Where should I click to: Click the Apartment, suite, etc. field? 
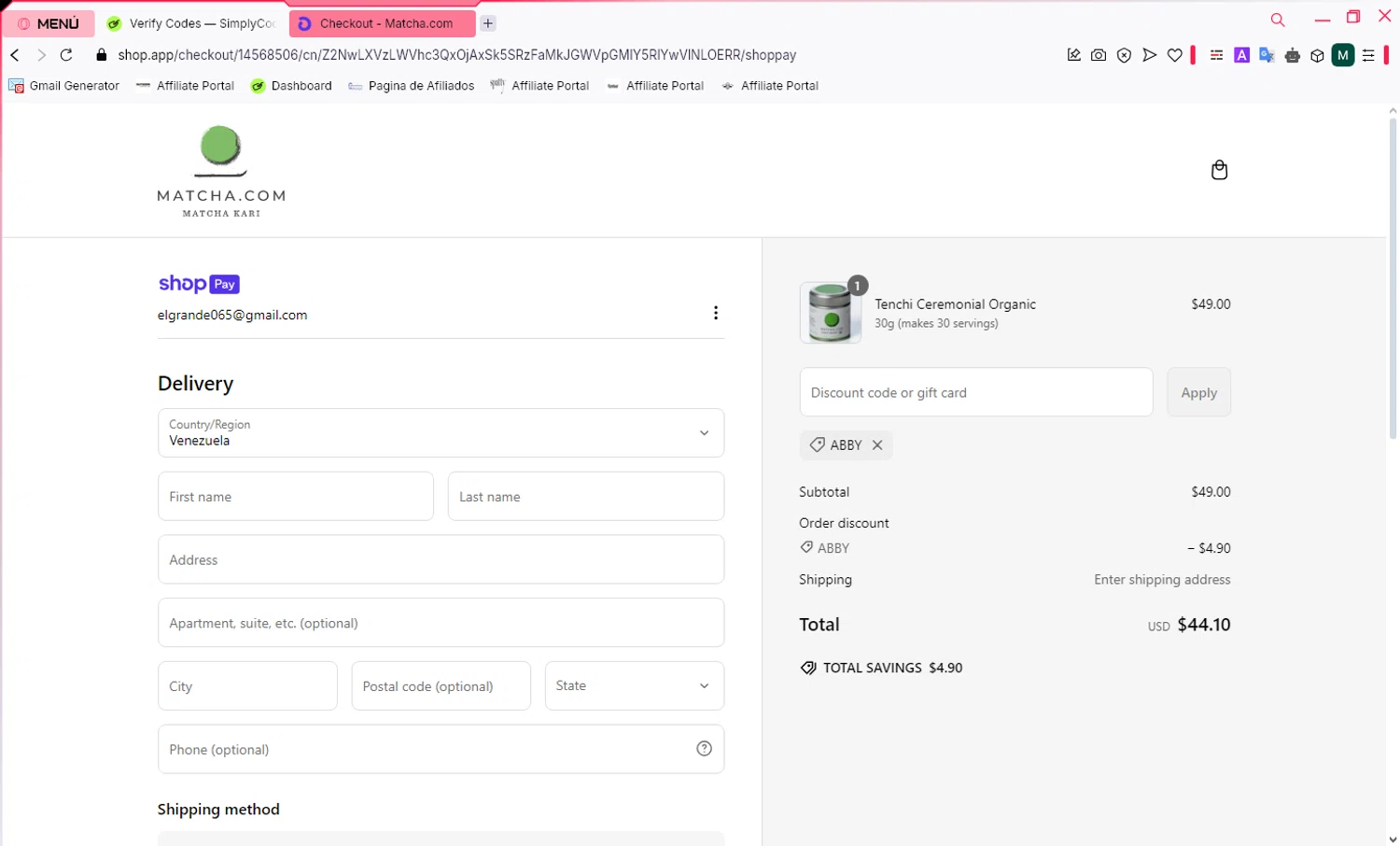[441, 623]
